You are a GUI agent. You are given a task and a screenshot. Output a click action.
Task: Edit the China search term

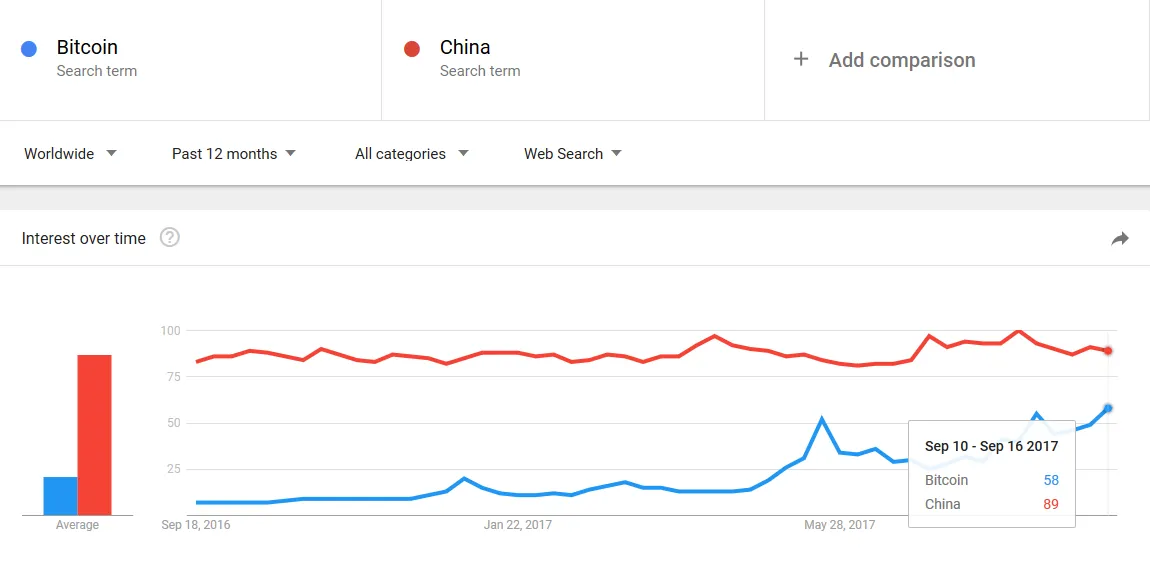point(465,48)
